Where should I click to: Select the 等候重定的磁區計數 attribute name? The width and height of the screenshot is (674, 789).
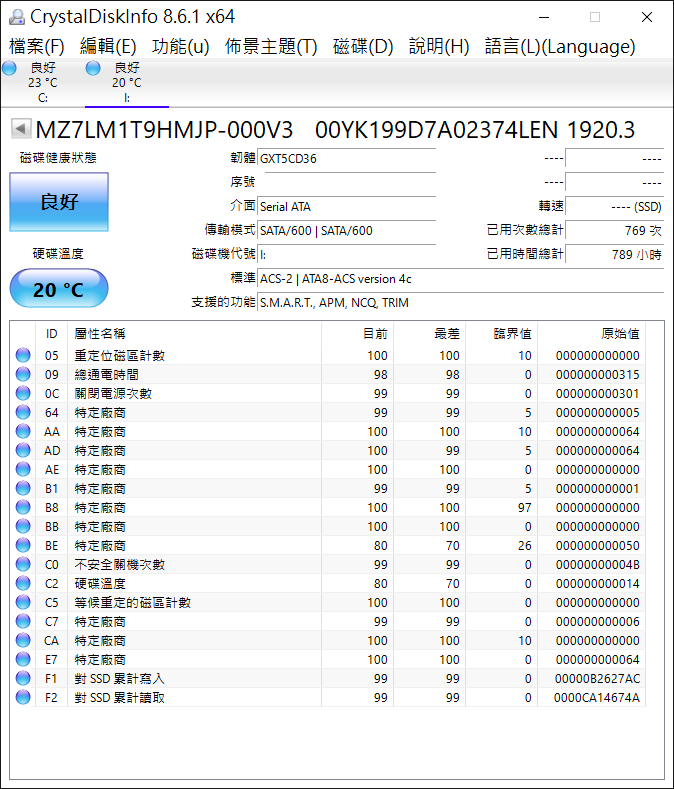132,602
